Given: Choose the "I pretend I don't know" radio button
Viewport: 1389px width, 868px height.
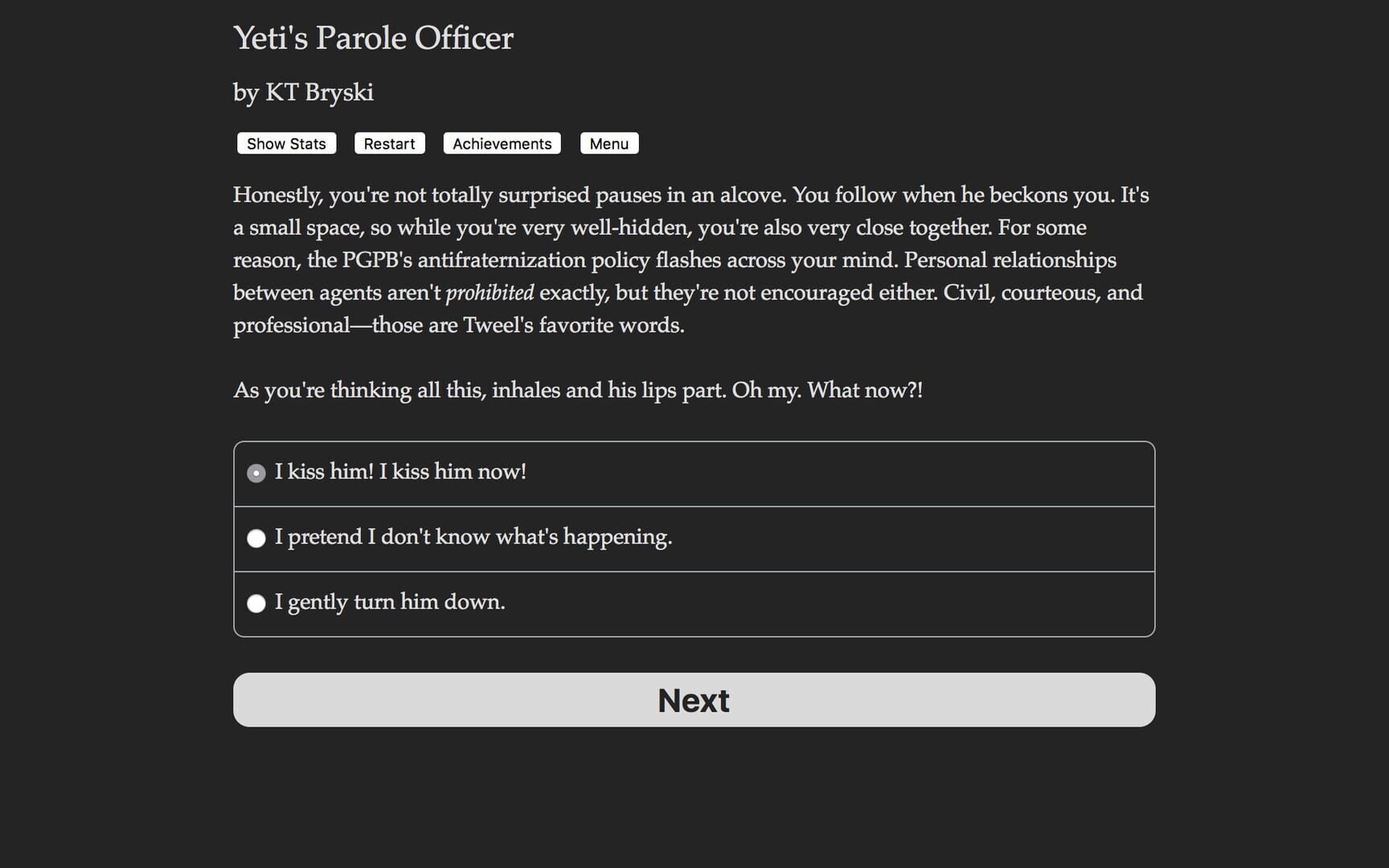Looking at the screenshot, I should (256, 538).
